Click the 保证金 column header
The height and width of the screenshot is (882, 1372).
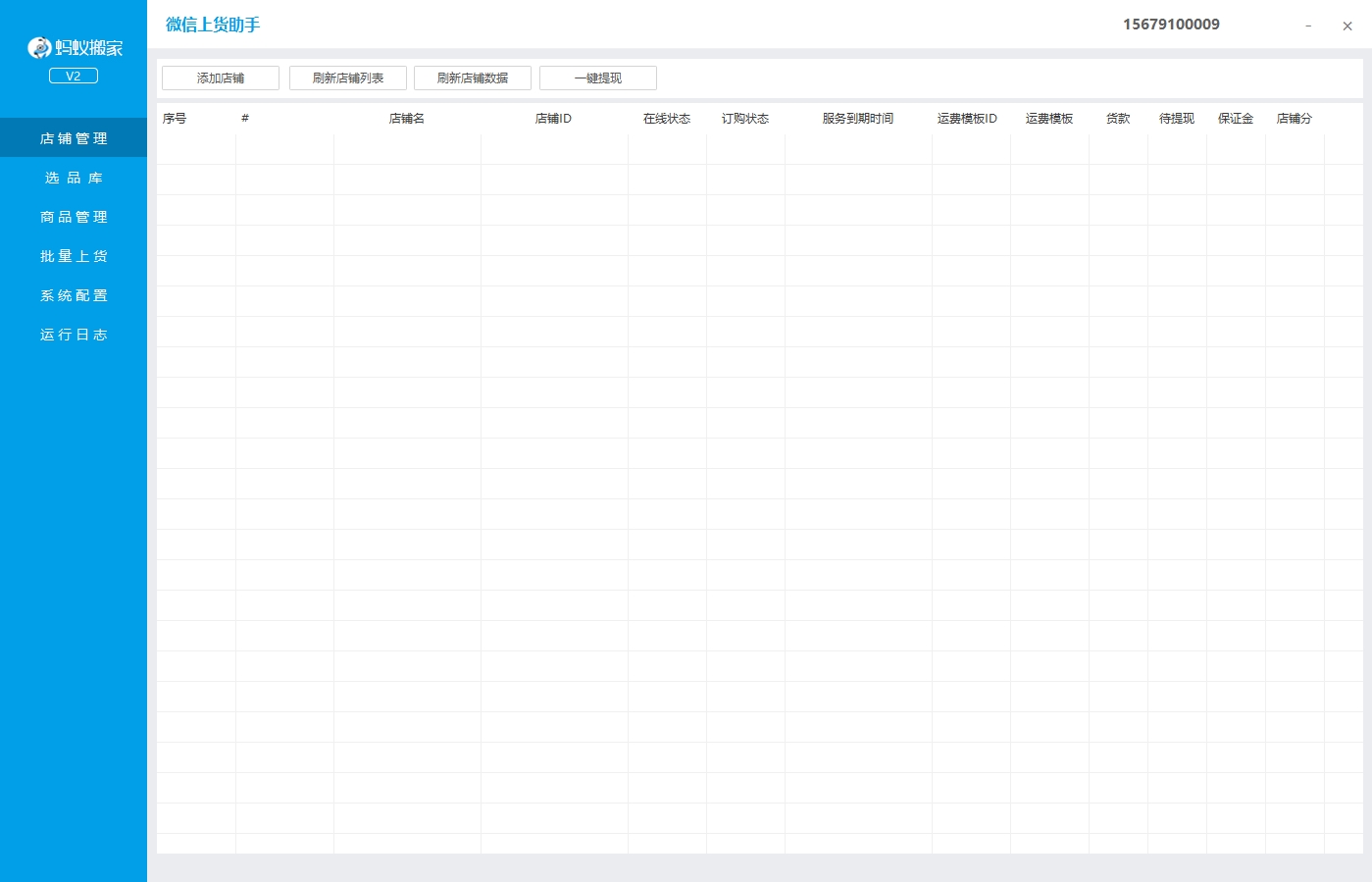1236,119
